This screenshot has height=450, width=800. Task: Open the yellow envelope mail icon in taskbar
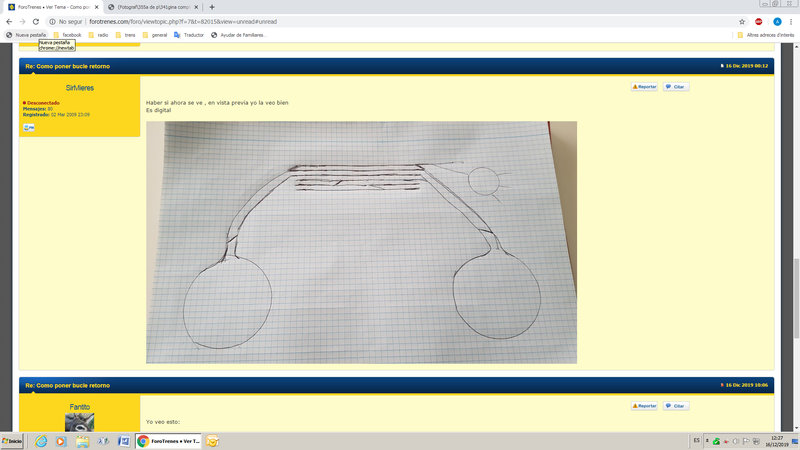(212, 441)
